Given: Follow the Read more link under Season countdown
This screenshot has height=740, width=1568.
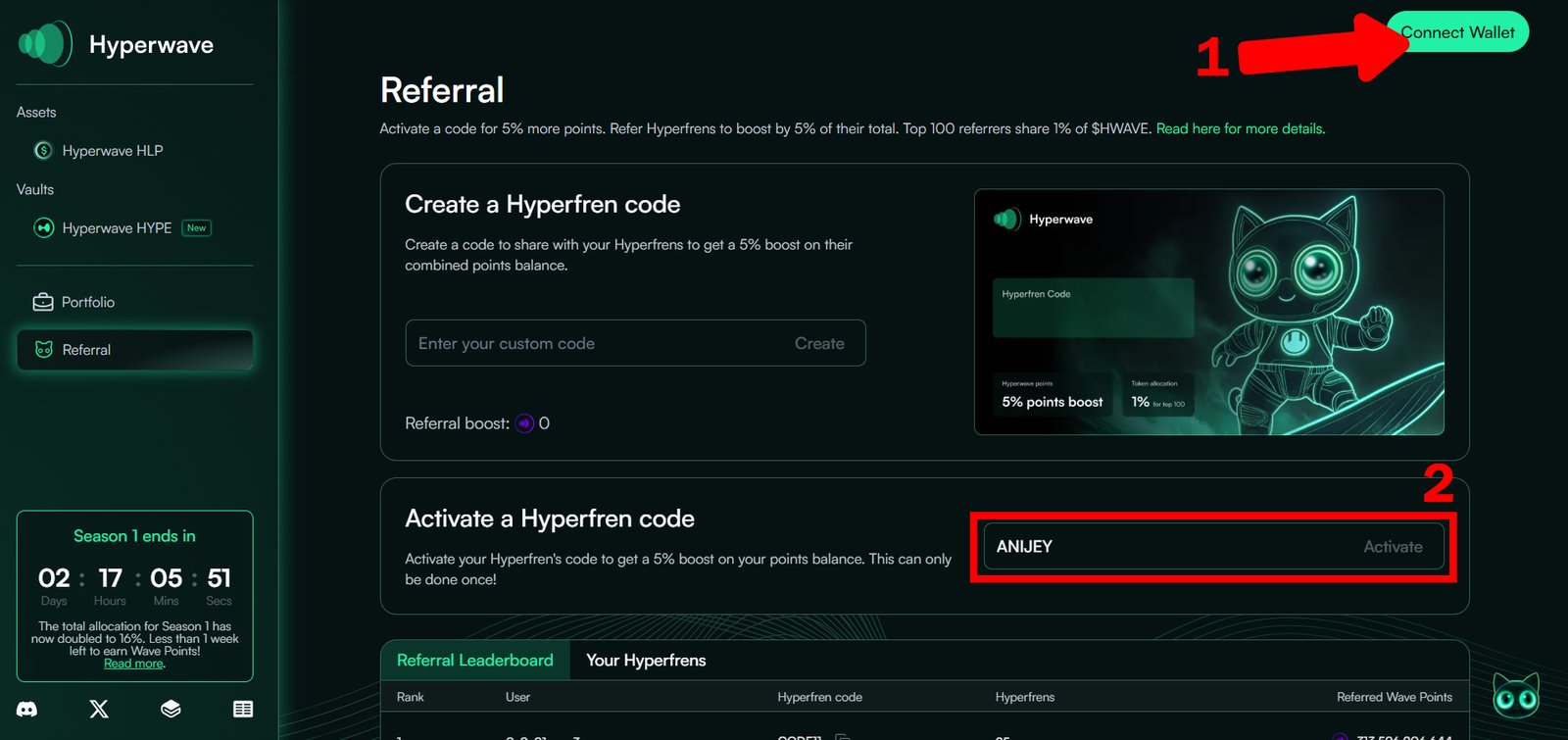Looking at the screenshot, I should (133, 664).
